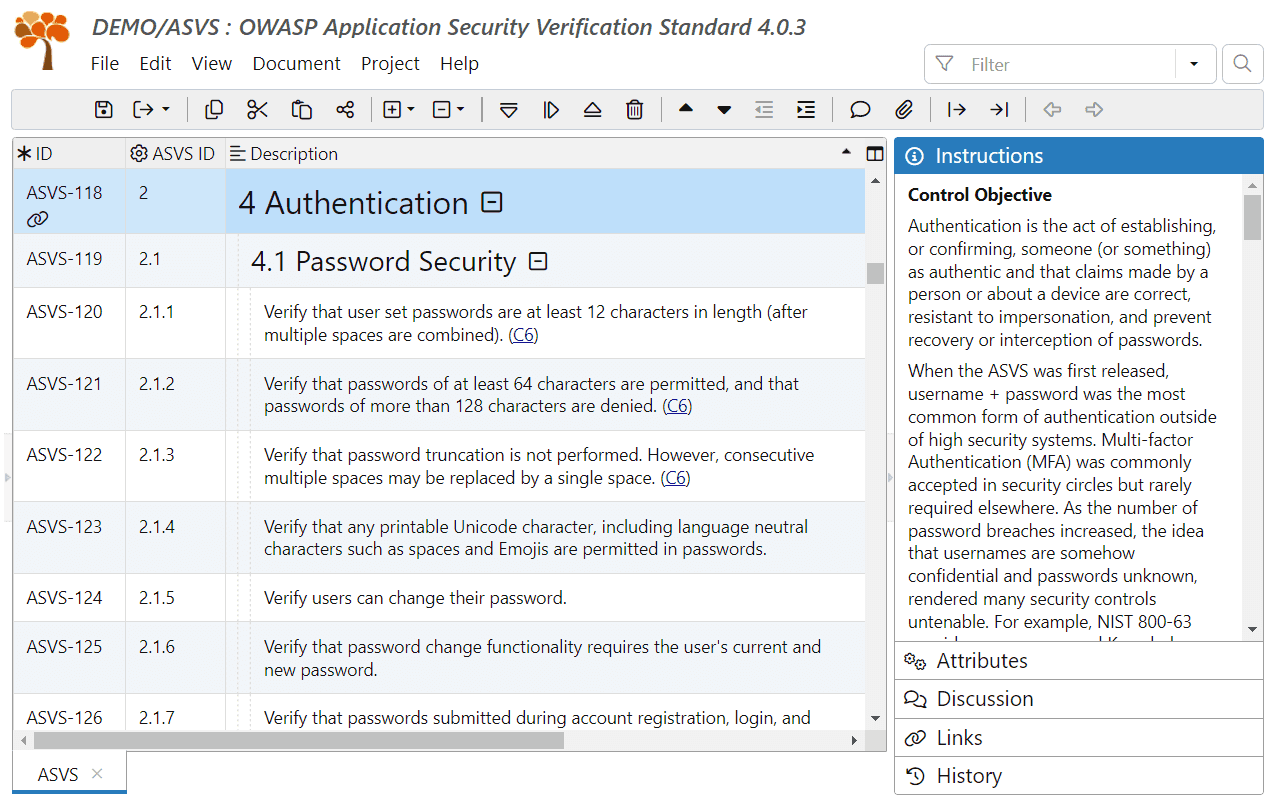Screen dimensions: 1272x797
Task: Open the Insert plus-box dropdown arrow
Action: 411,110
